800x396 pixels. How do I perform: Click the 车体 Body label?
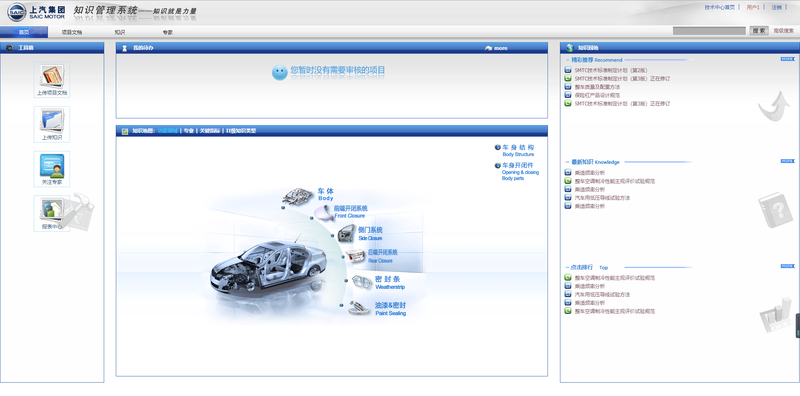[x=326, y=194]
